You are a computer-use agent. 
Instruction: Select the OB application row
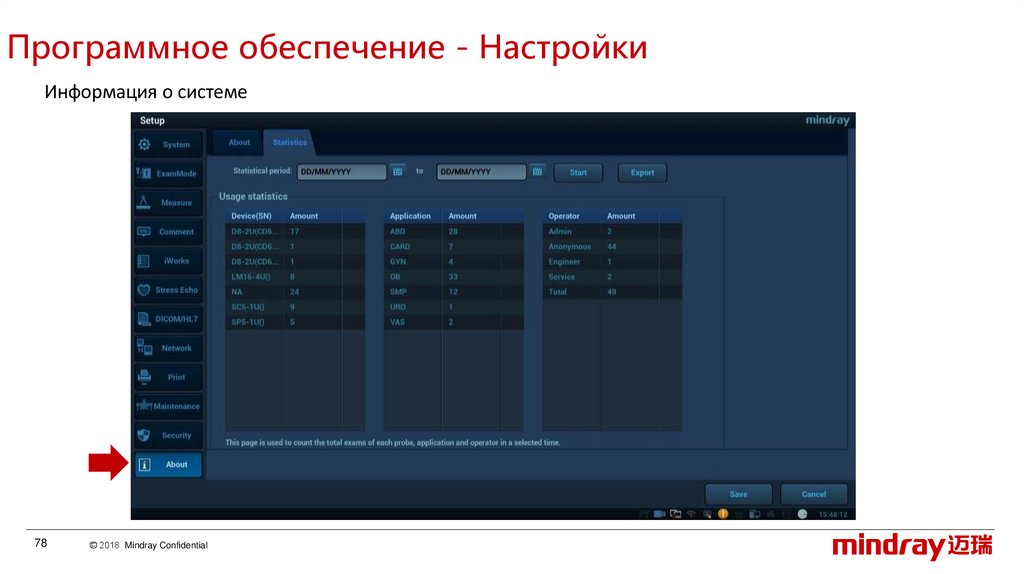(x=454, y=277)
